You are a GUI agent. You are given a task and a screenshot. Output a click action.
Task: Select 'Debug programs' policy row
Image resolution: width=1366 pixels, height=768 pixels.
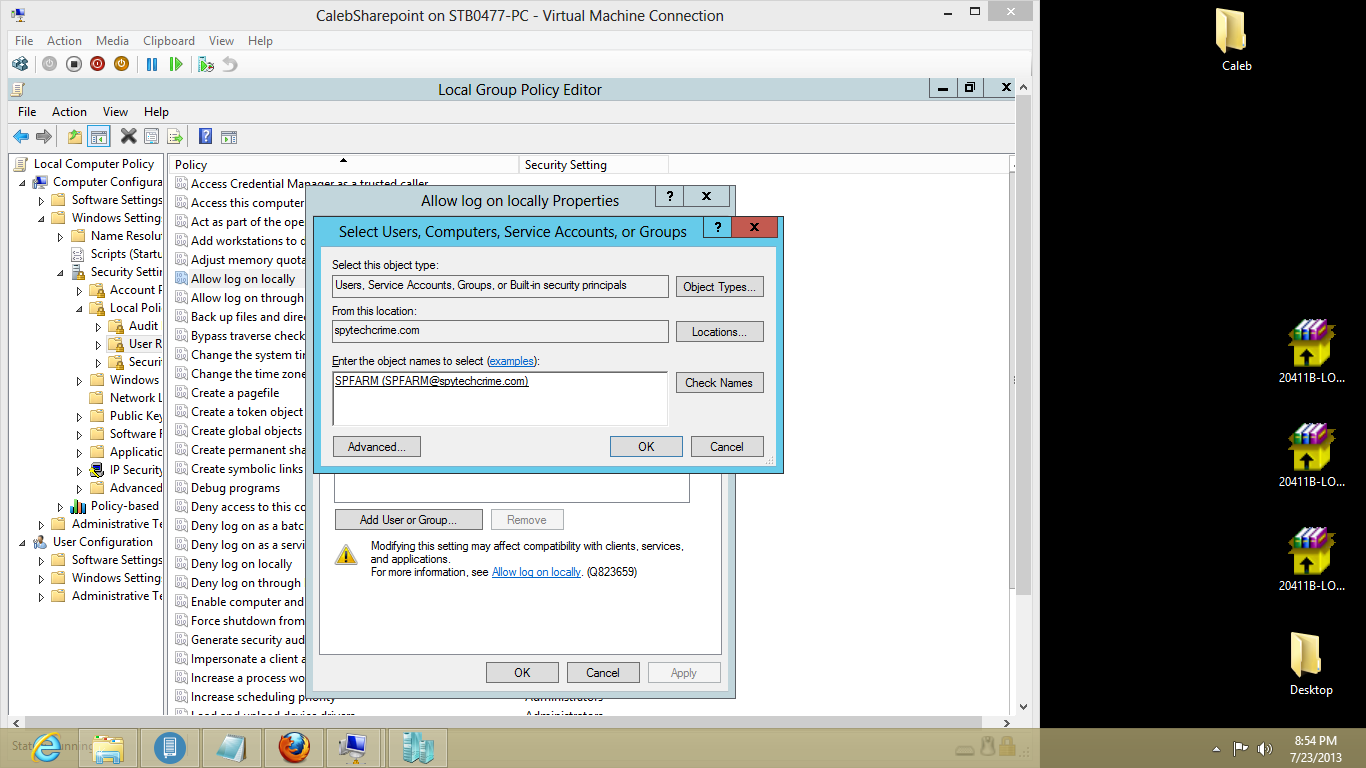235,488
